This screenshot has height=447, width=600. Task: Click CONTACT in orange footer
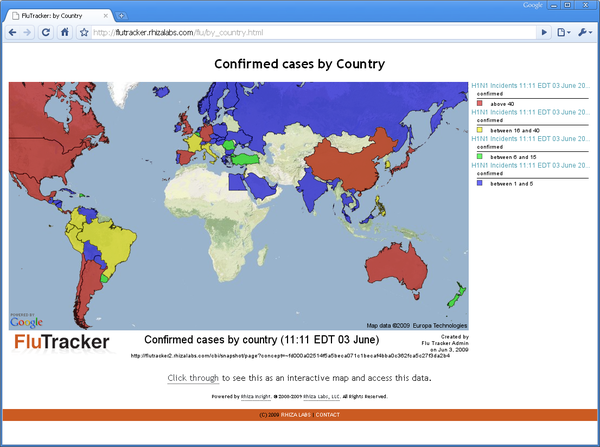point(328,415)
